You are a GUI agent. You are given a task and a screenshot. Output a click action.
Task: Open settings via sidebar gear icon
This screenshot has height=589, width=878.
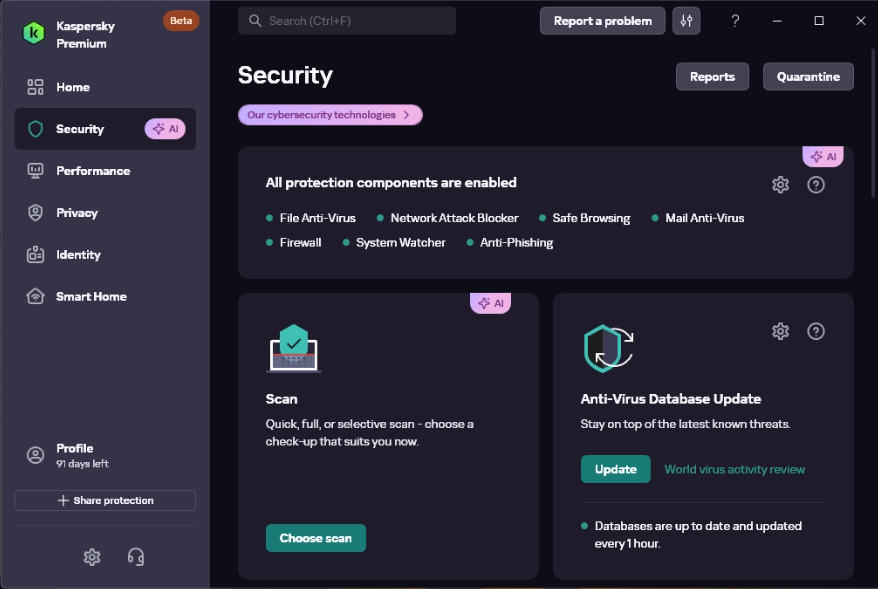click(92, 557)
